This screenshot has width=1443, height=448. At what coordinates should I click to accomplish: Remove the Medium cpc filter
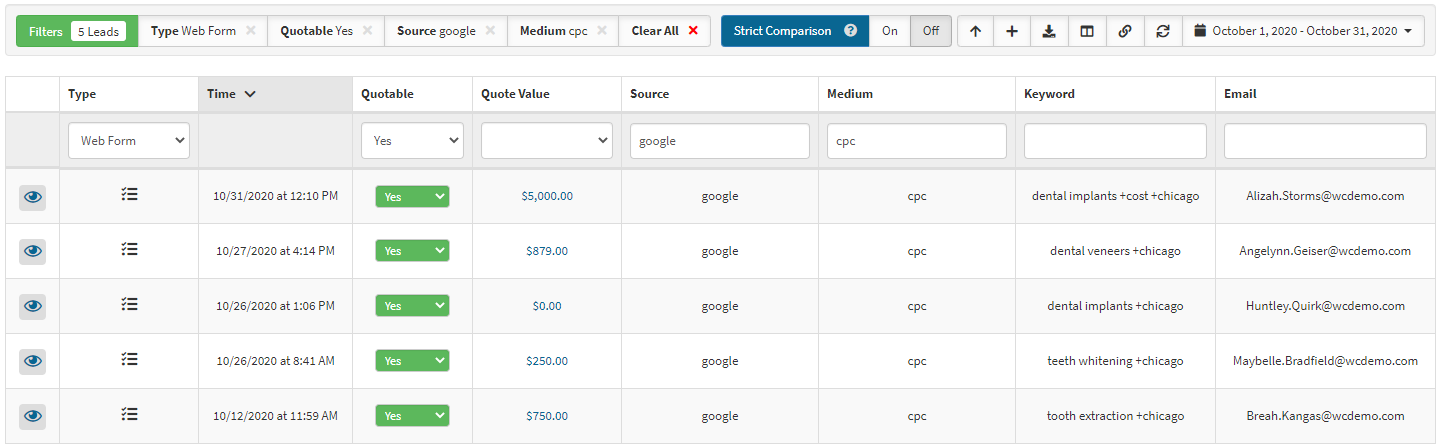click(x=601, y=30)
